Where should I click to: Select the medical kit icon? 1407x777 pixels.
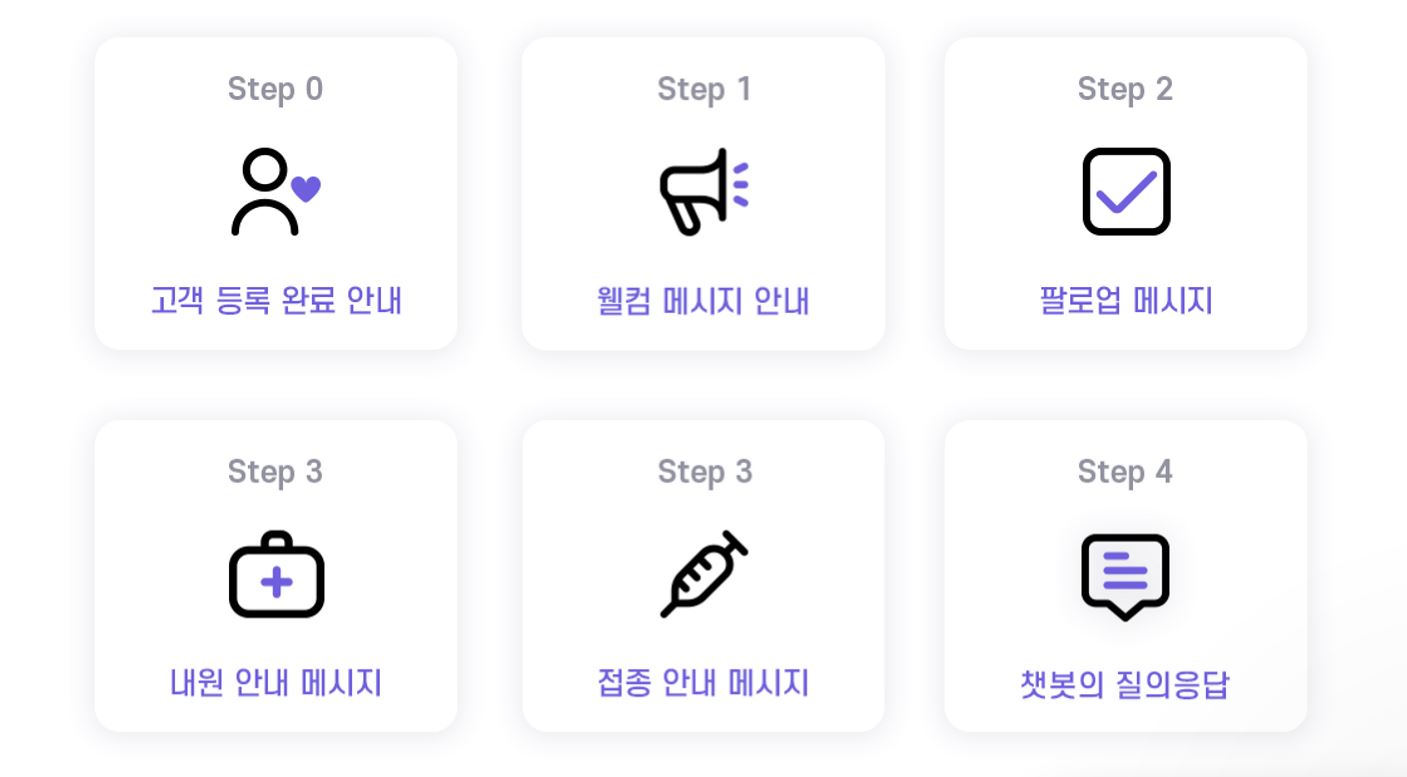tap(276, 574)
